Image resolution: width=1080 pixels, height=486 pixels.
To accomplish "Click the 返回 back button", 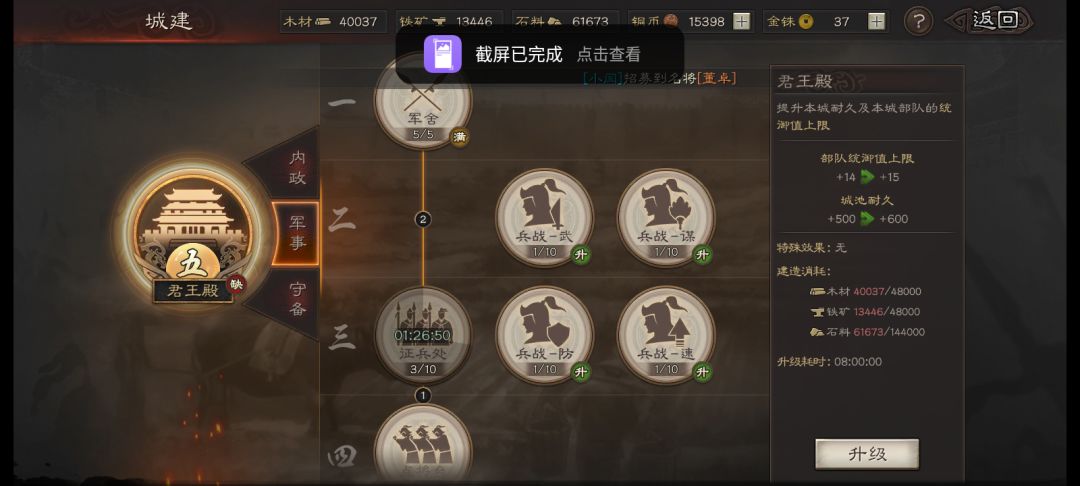I will [994, 20].
